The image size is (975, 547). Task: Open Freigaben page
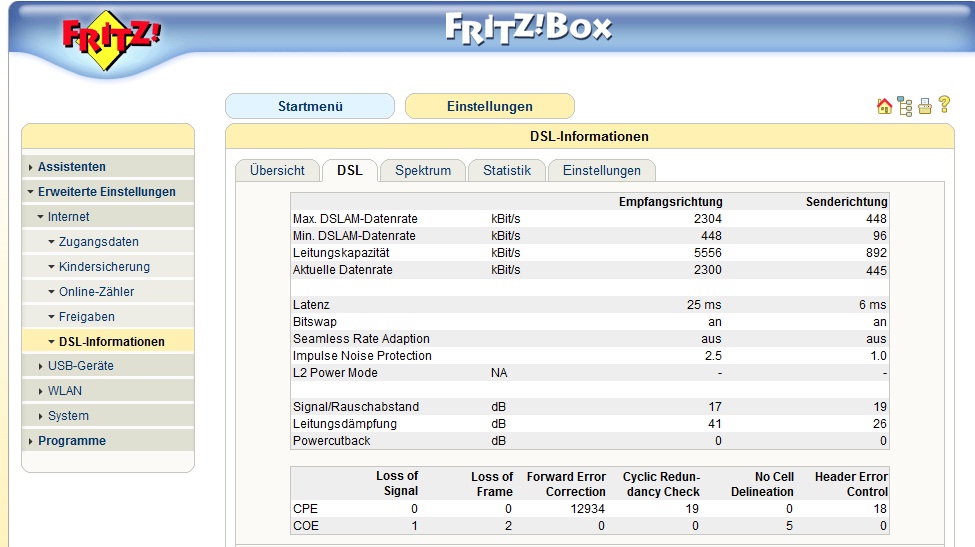pyautogui.click(x=86, y=316)
